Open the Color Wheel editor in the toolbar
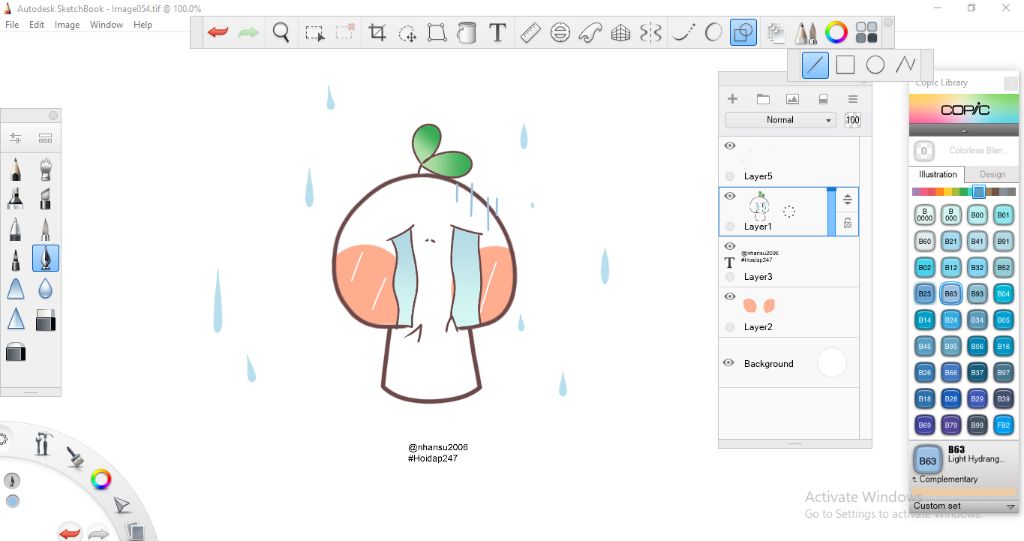The width and height of the screenshot is (1024, 541). click(x=837, y=33)
